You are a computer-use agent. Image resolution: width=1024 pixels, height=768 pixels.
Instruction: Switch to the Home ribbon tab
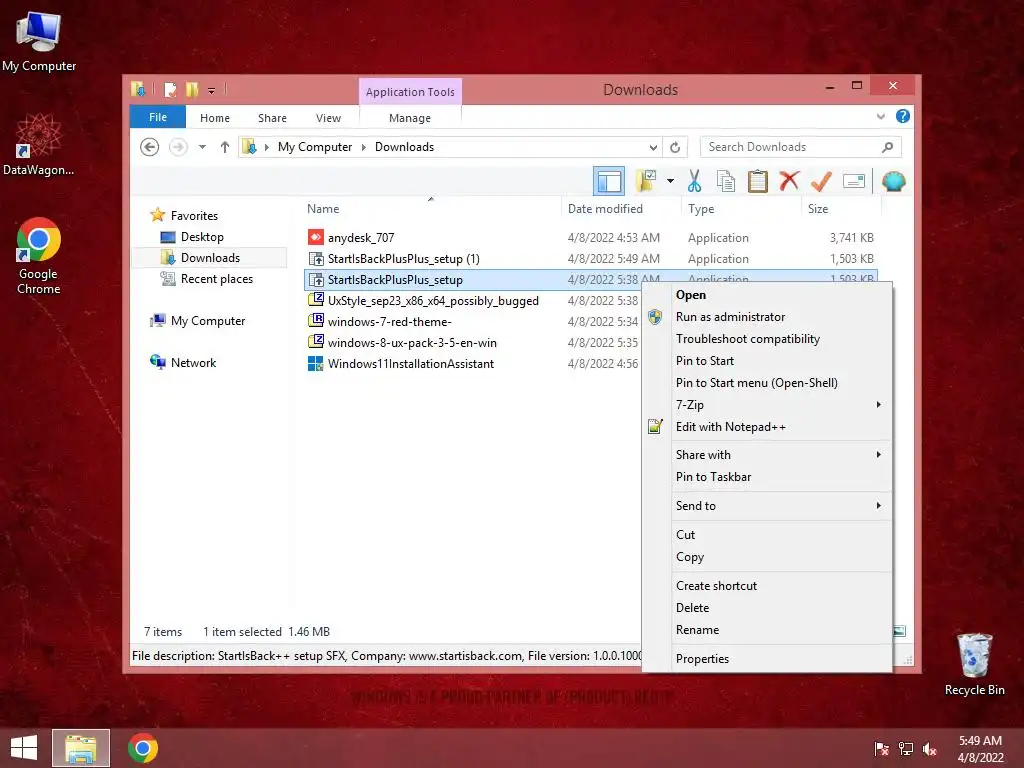click(215, 118)
